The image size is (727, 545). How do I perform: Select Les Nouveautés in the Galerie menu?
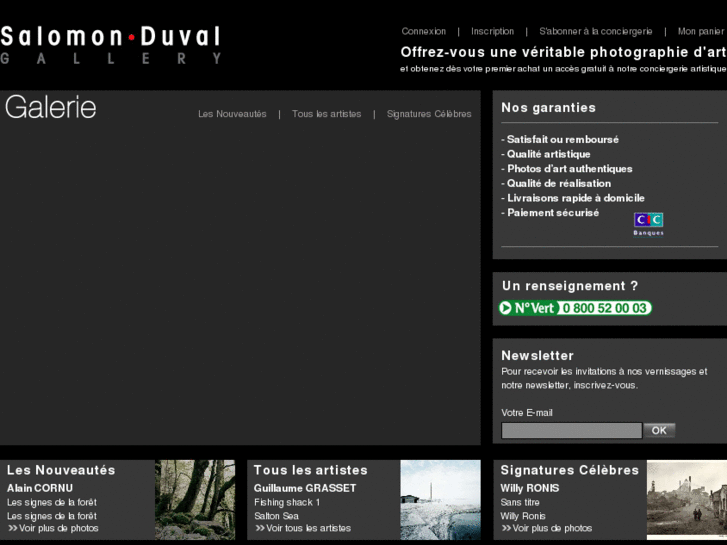pyautogui.click(x=232, y=114)
